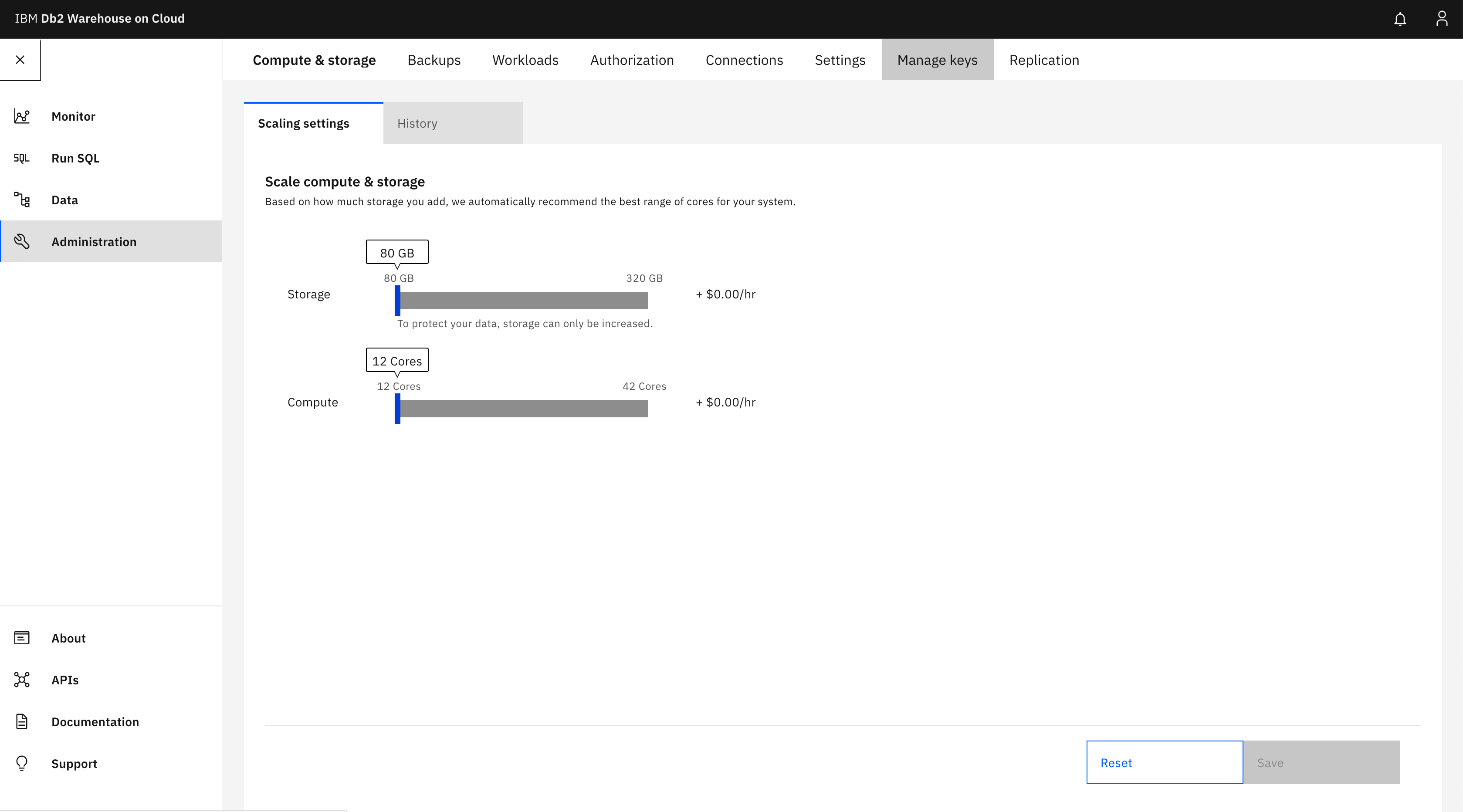
Task: Go to the Connections tab
Action: (x=744, y=60)
